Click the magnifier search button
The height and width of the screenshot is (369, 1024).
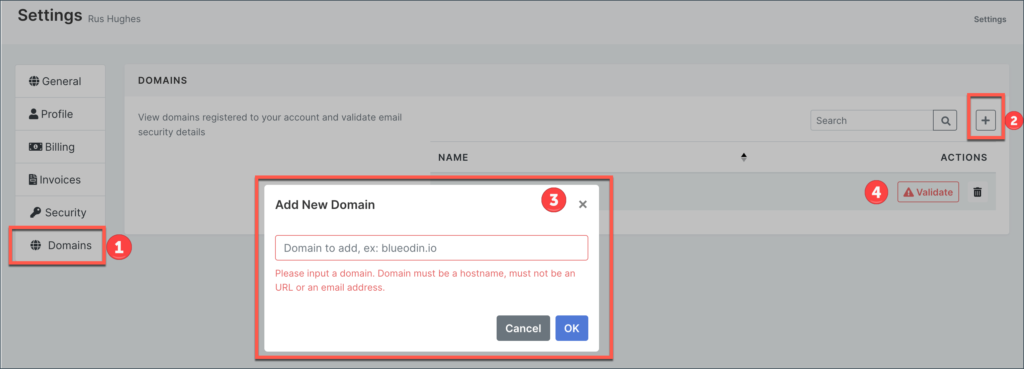(945, 121)
